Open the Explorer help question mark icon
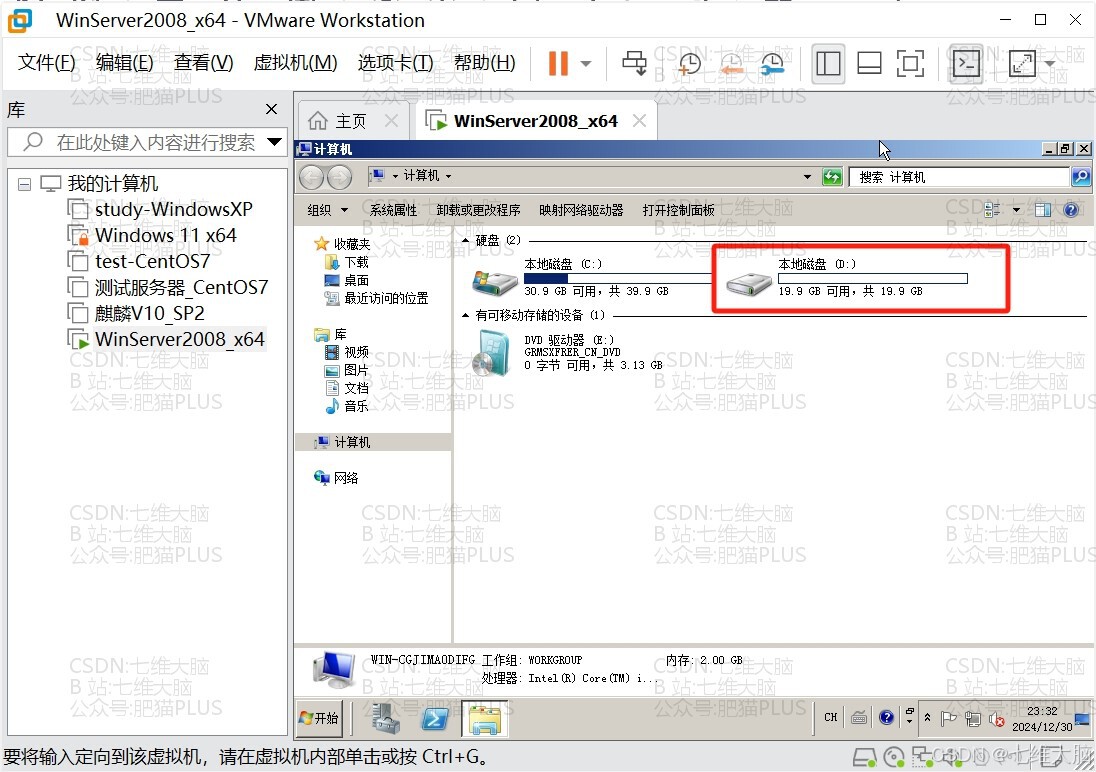Viewport: 1096px width, 772px height. (x=1070, y=210)
